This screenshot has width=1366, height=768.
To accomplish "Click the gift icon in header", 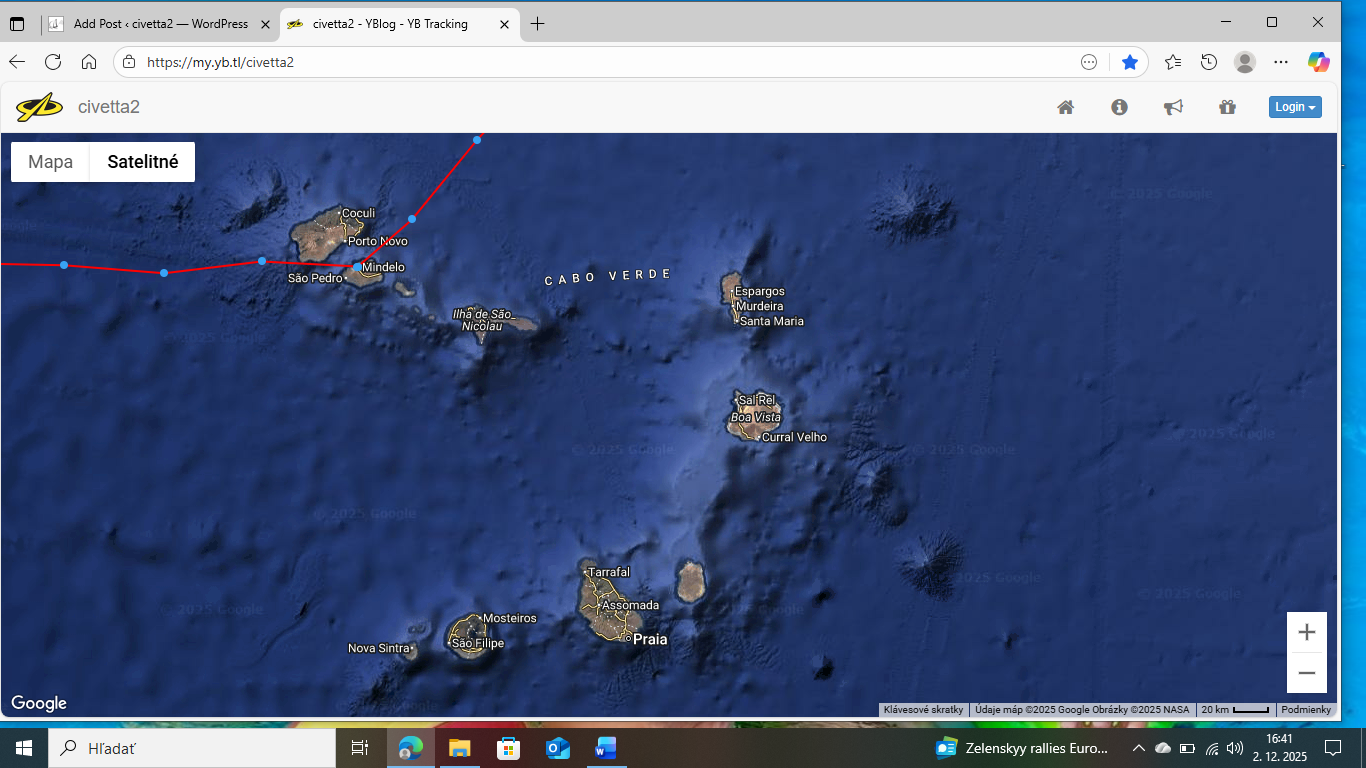I will 1227,107.
